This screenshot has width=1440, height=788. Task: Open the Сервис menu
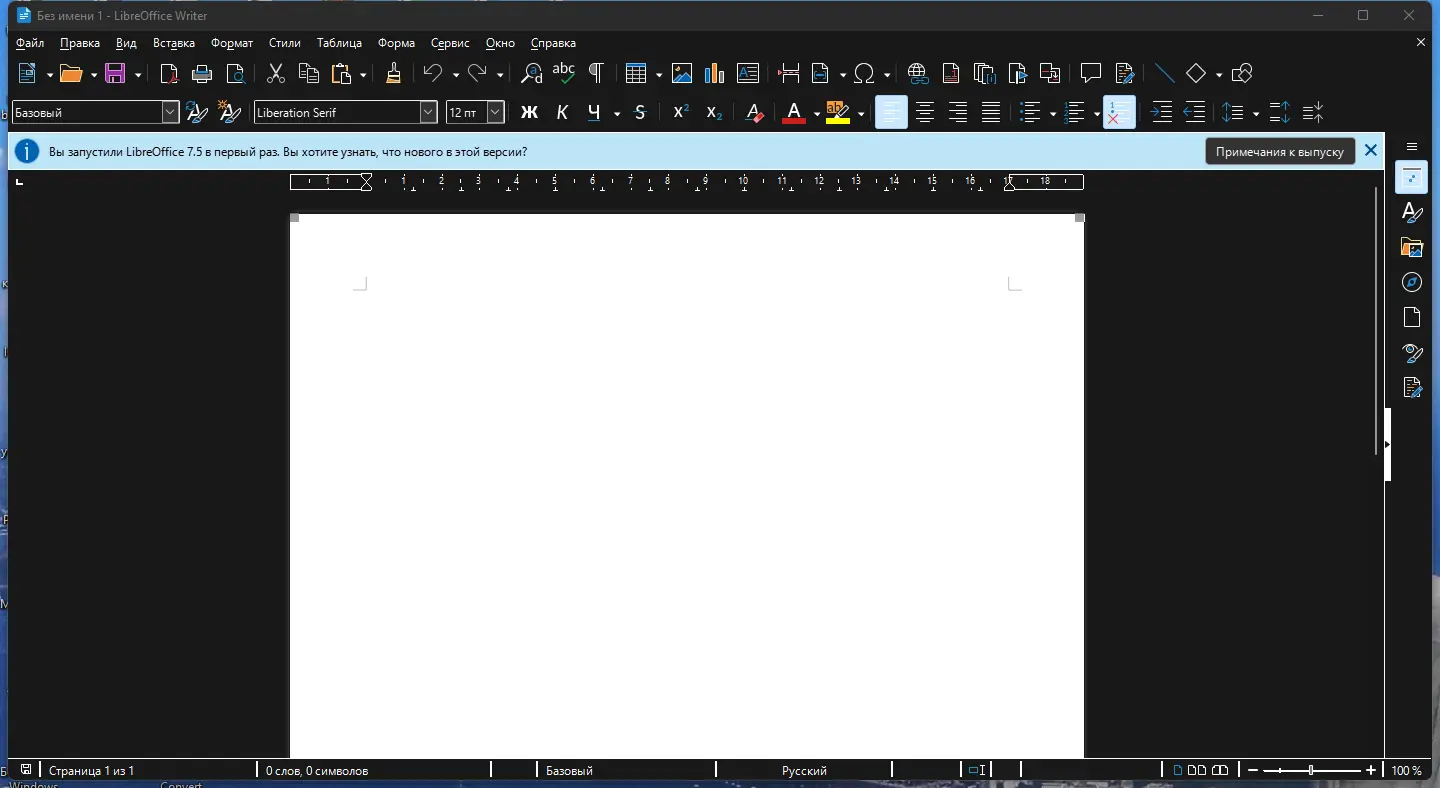coord(450,43)
